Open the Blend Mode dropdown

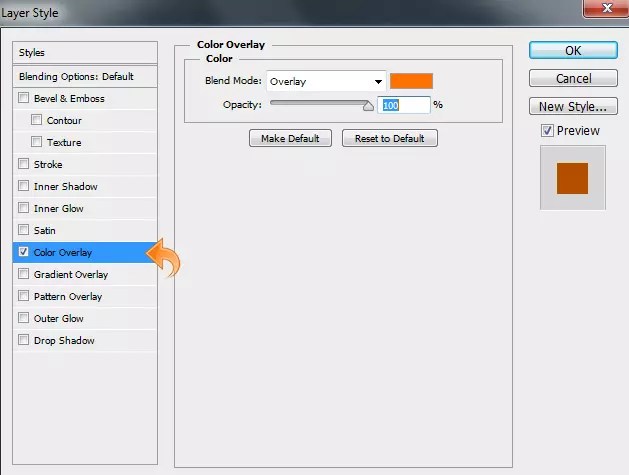(x=326, y=81)
